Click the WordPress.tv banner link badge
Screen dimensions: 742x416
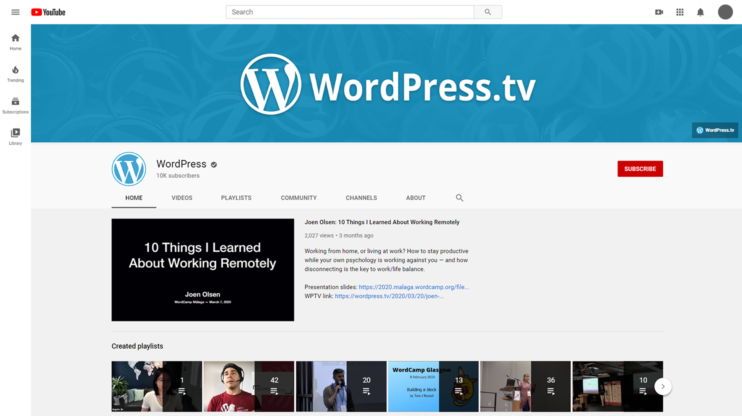click(x=715, y=130)
